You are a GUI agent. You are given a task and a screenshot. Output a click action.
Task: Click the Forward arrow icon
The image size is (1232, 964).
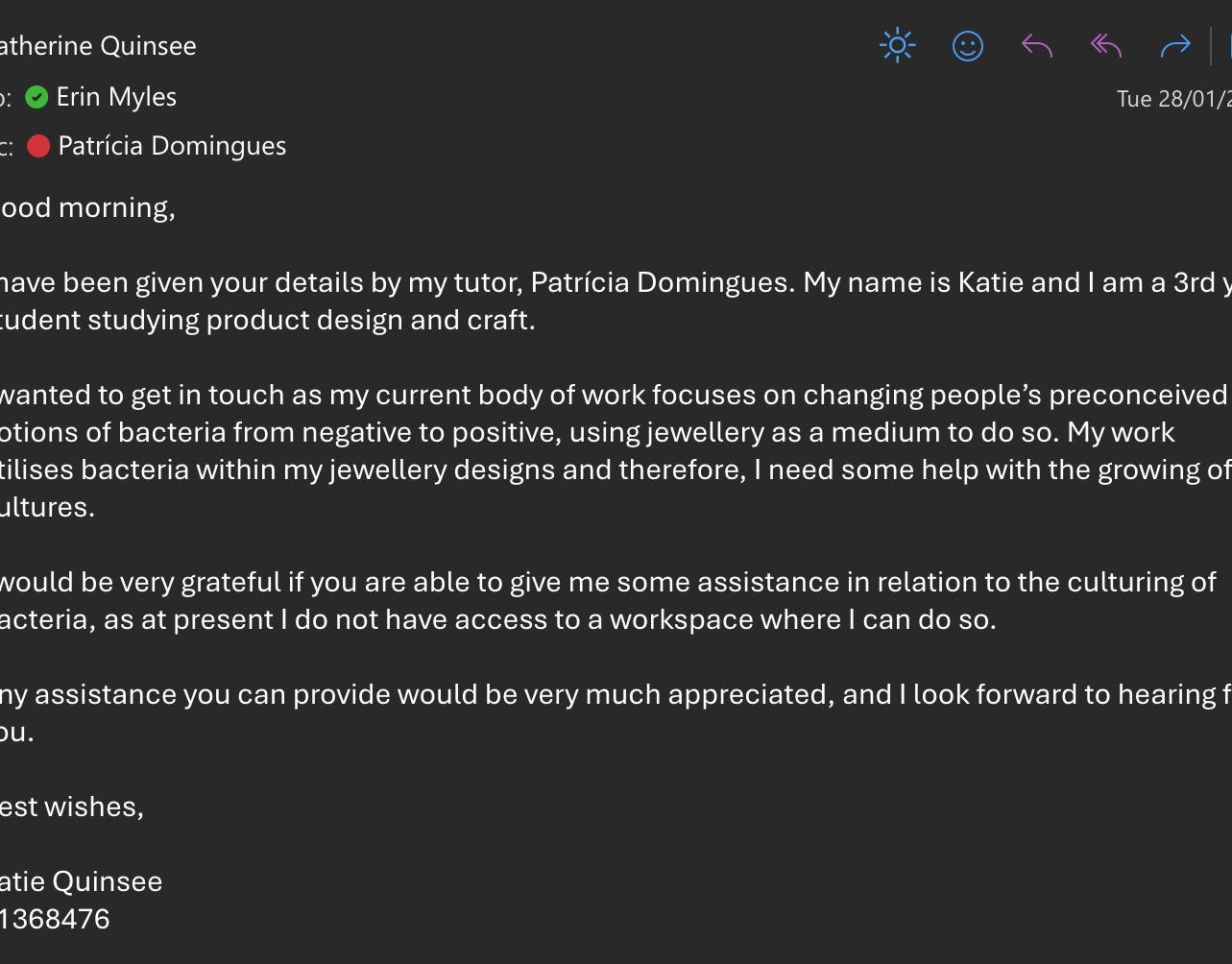pos(1175,46)
